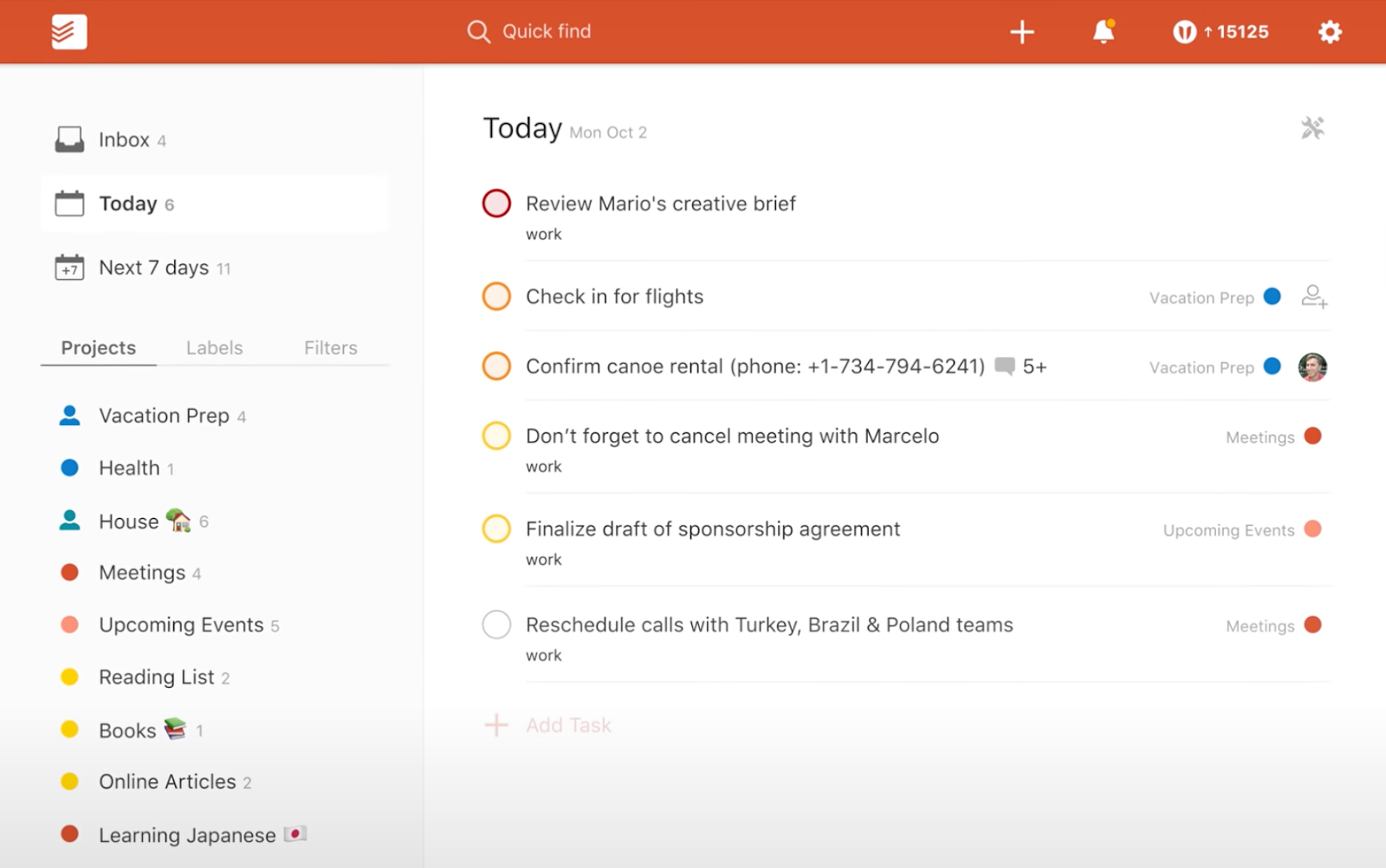Open the Learning Japanese project
The height and width of the screenshot is (868, 1386).
186,835
